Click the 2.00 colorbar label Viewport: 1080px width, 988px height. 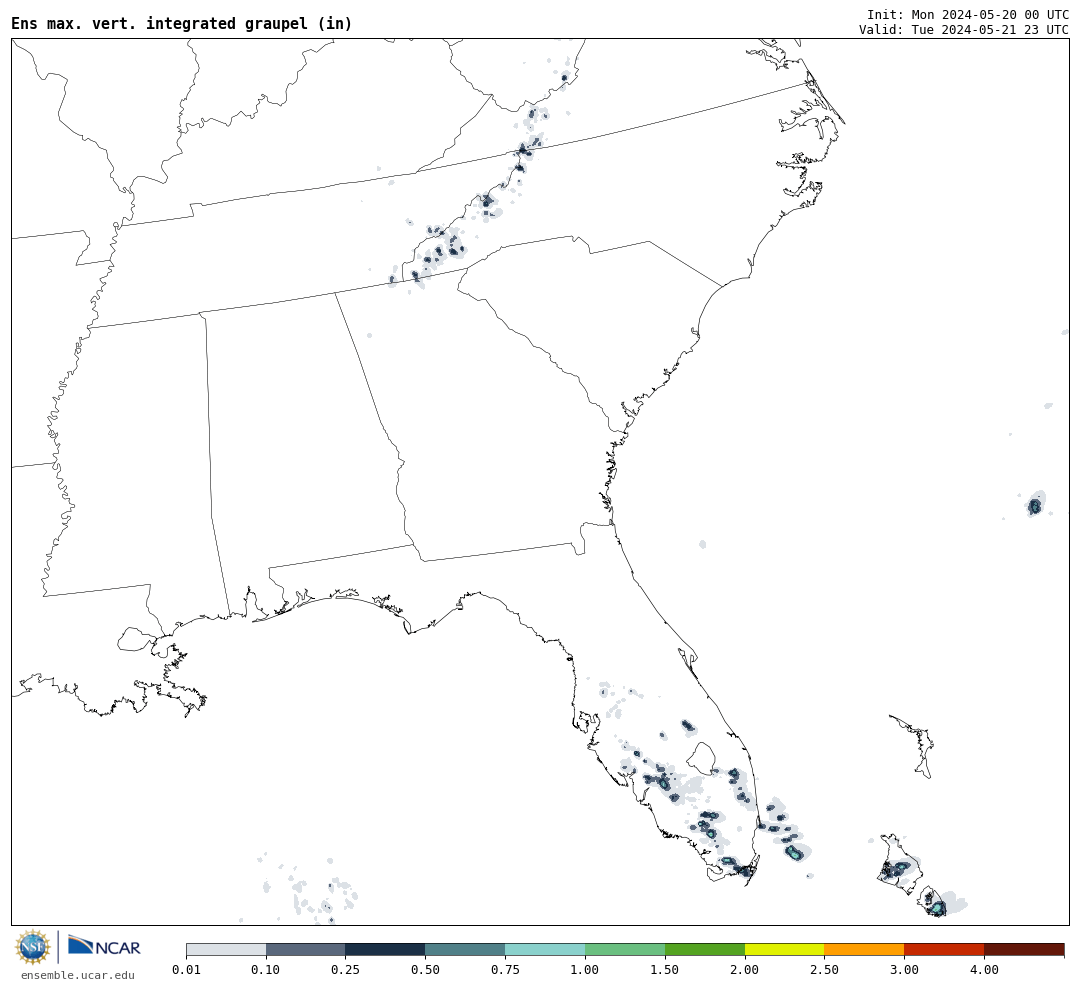745,970
